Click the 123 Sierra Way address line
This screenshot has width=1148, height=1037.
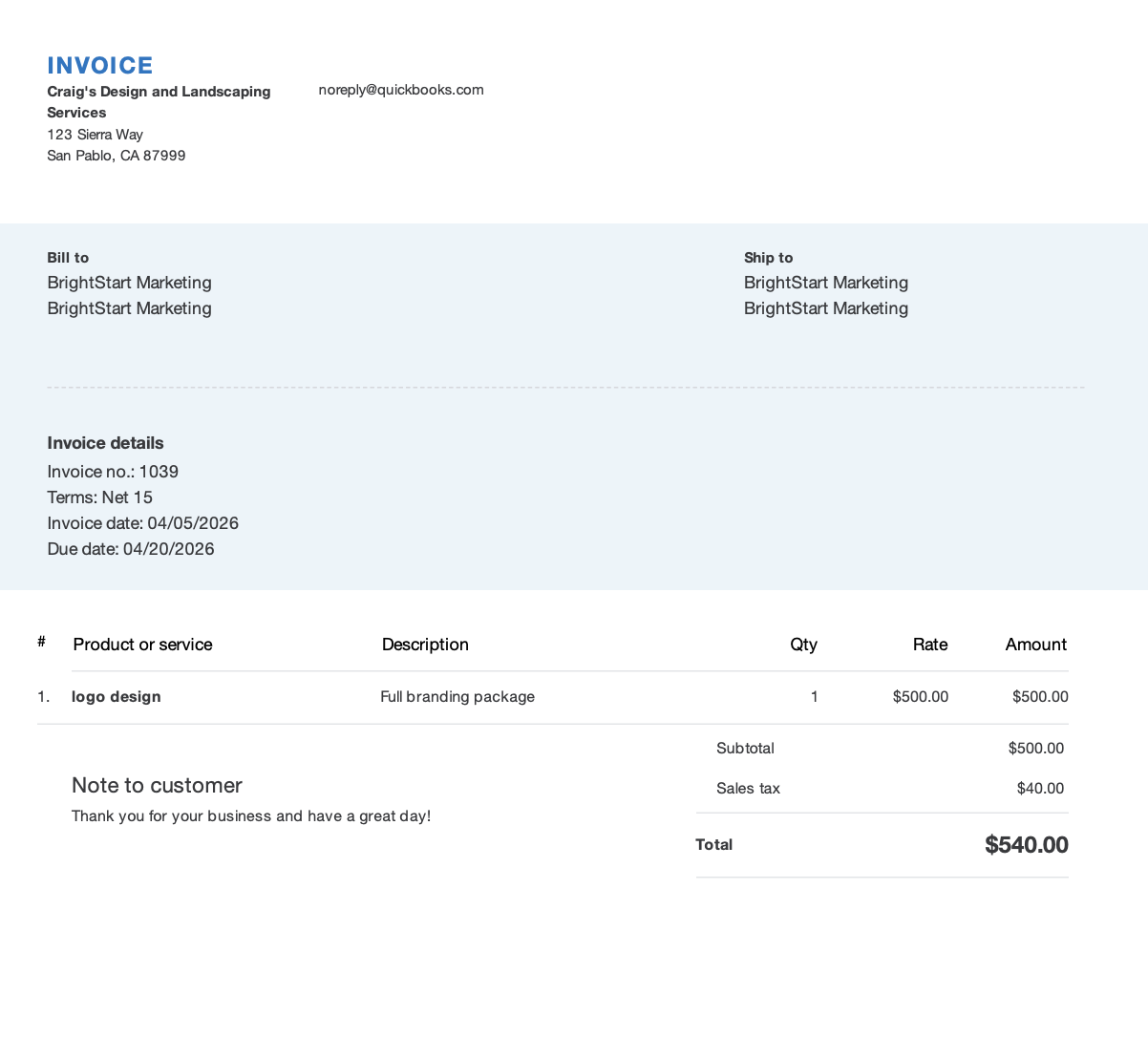click(x=96, y=135)
